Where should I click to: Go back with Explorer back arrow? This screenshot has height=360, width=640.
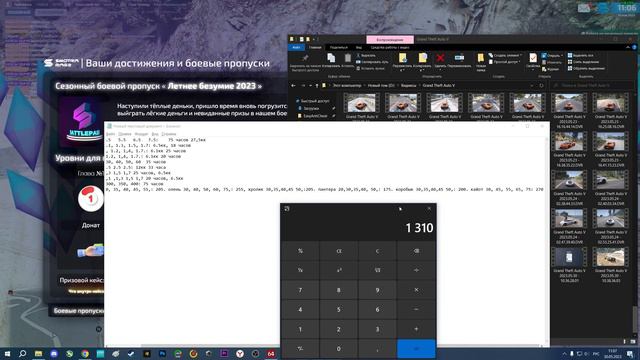[293, 85]
